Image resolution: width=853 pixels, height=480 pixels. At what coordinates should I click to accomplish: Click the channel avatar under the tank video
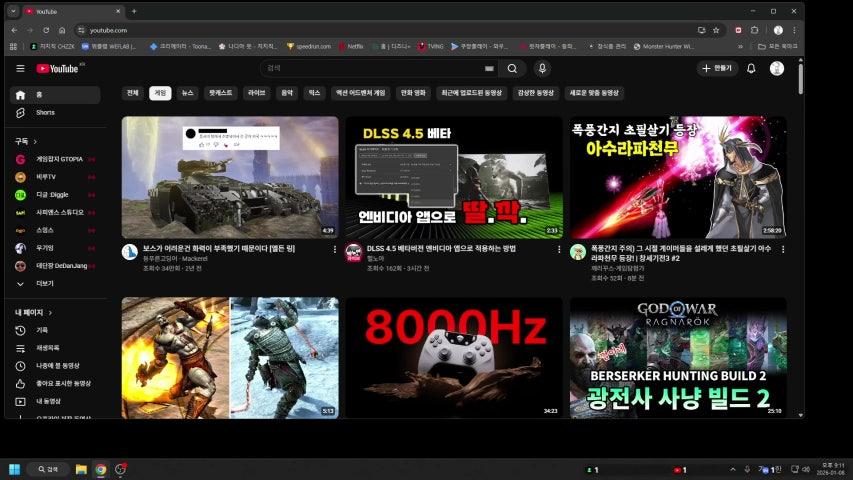point(129,253)
